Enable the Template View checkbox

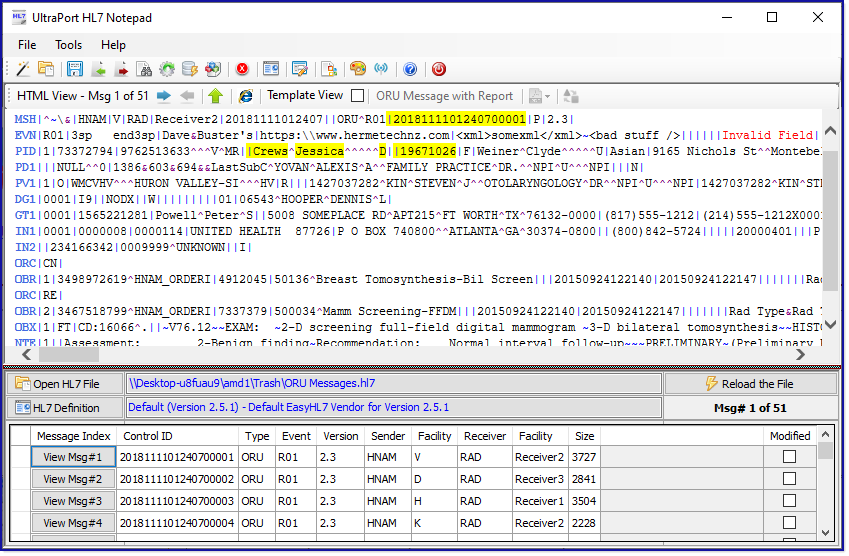point(357,96)
